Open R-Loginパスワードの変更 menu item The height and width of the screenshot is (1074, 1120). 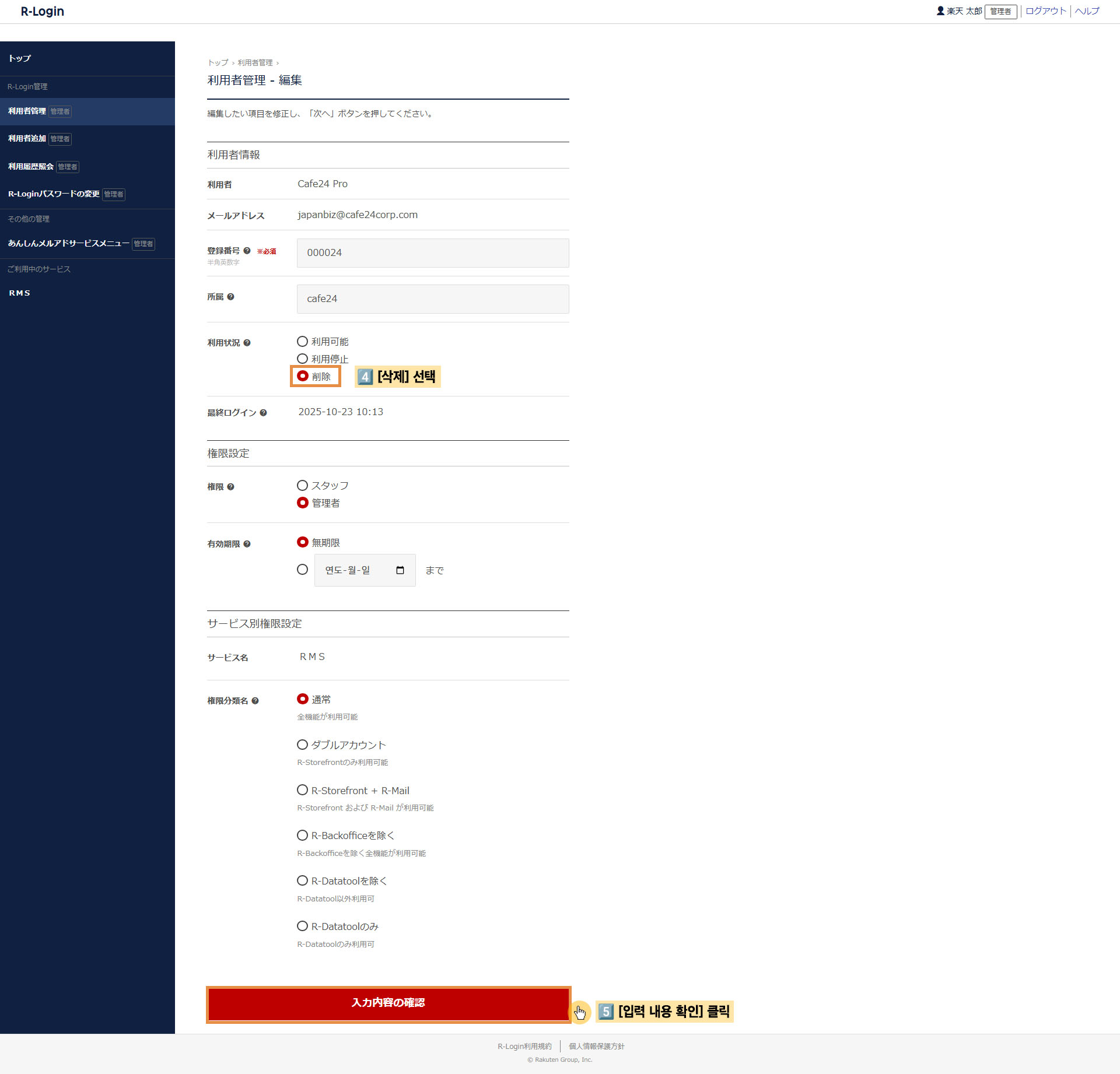pos(54,194)
